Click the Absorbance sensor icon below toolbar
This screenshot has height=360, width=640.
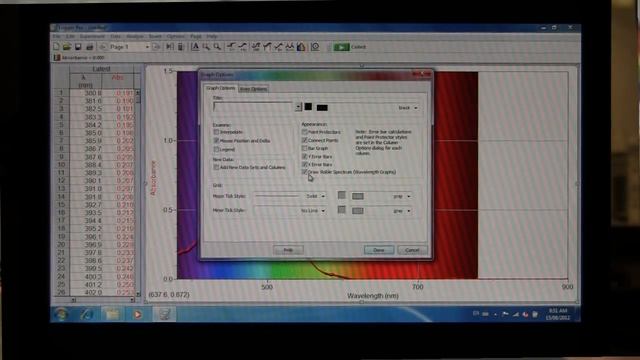(x=57, y=58)
